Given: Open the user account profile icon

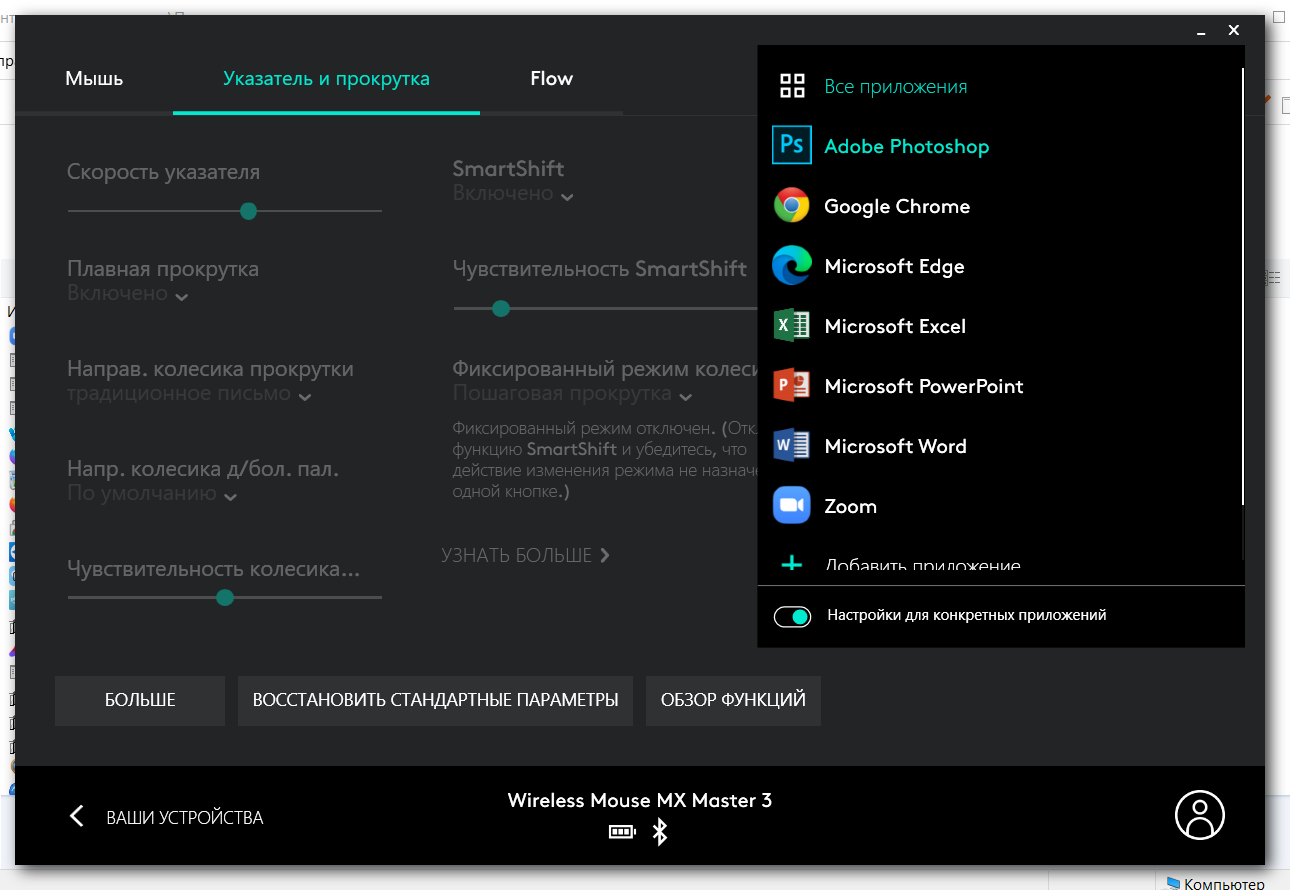Looking at the screenshot, I should (1199, 815).
